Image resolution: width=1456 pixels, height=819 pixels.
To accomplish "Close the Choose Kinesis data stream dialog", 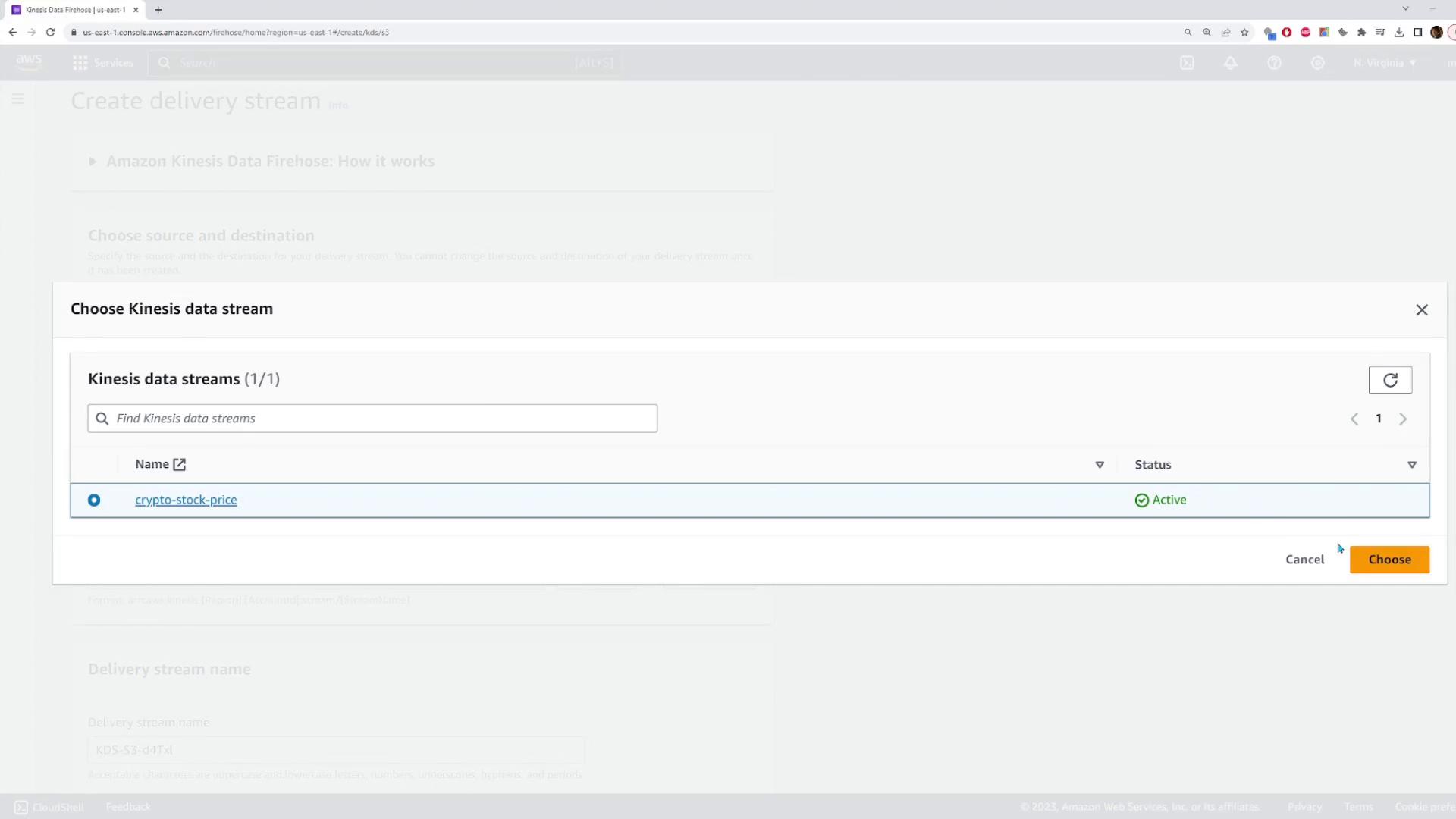I will (1422, 309).
